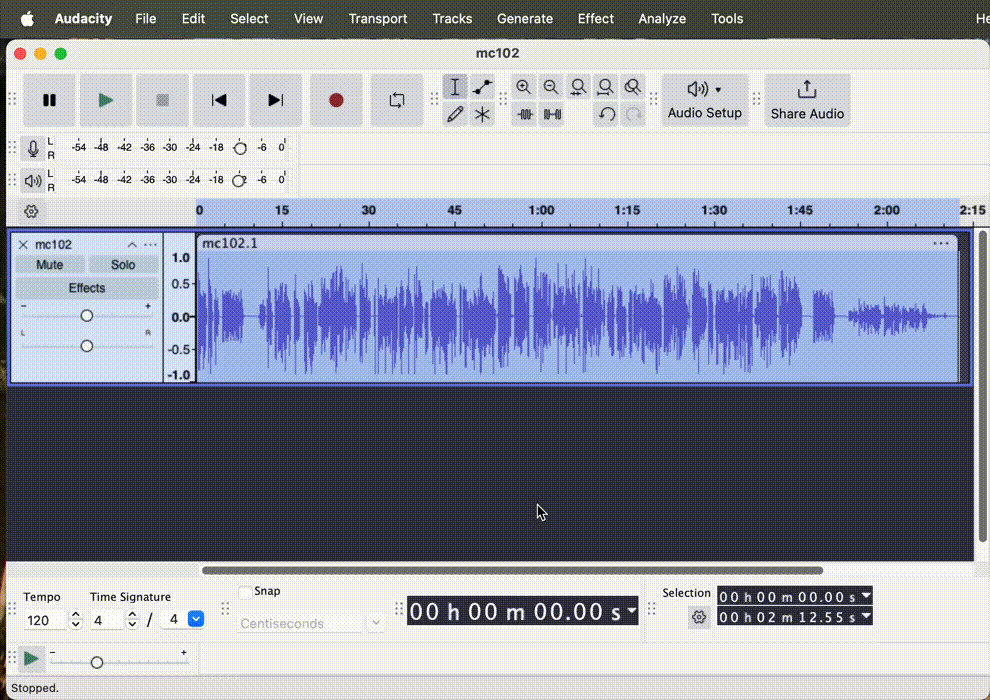The image size is (990, 700).
Task: Click the Pause transport button
Action: click(49, 100)
